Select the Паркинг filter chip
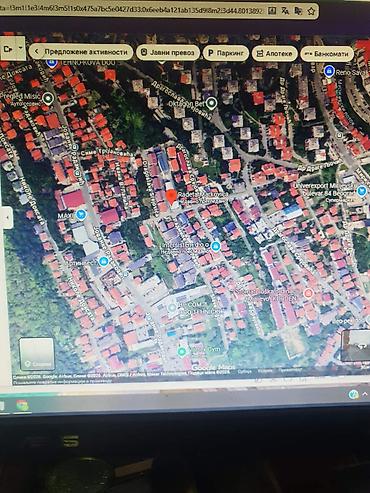The width and height of the screenshot is (370, 493). pos(226,53)
